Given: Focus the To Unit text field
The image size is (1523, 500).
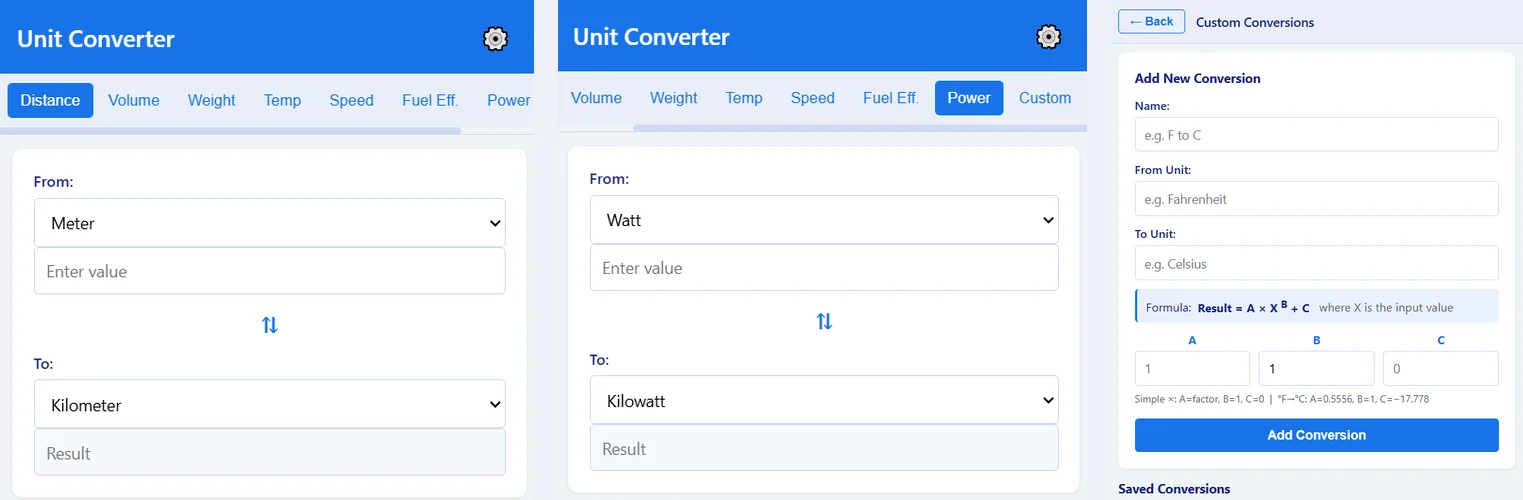Looking at the screenshot, I should (1316, 264).
